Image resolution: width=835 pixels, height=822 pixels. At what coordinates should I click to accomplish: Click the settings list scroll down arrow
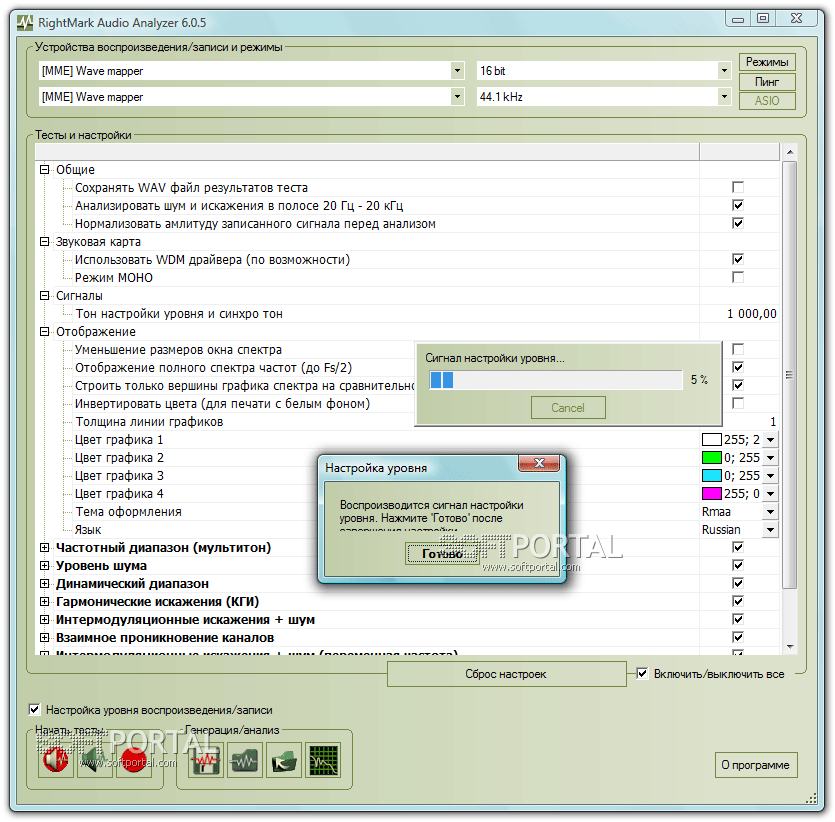coord(790,647)
